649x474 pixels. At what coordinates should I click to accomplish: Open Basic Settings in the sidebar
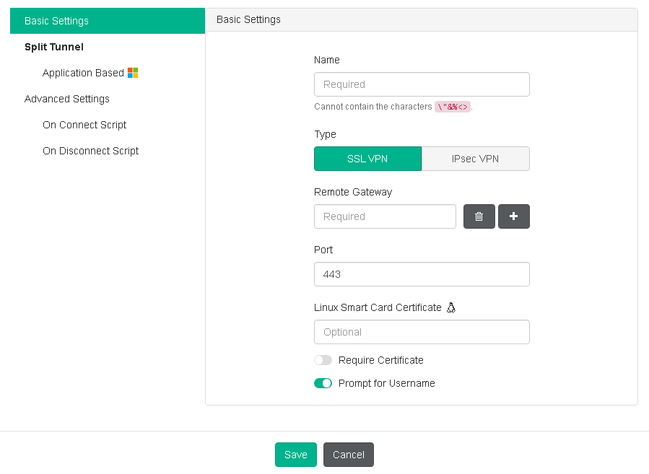(56, 21)
